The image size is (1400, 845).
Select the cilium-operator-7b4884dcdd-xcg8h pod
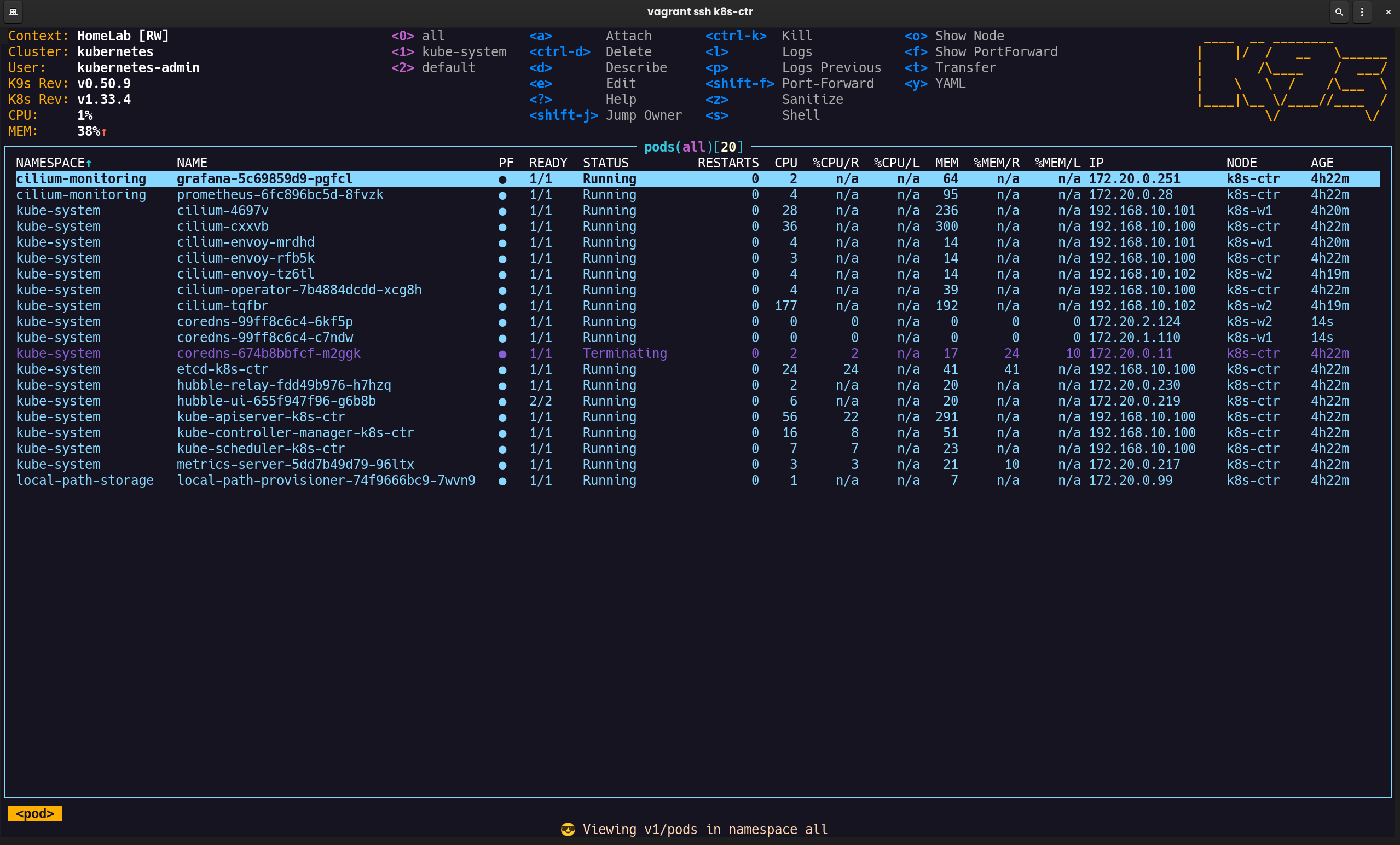[698, 291]
